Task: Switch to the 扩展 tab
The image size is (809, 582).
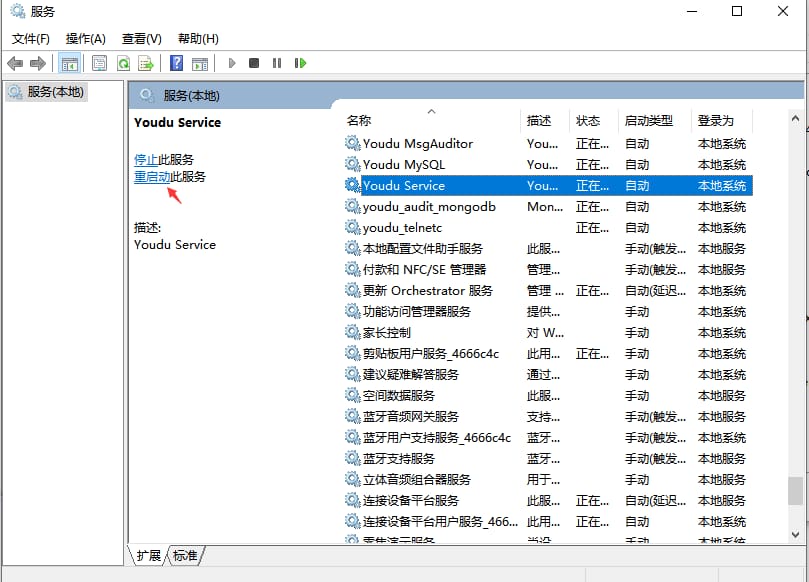Action: click(x=149, y=555)
